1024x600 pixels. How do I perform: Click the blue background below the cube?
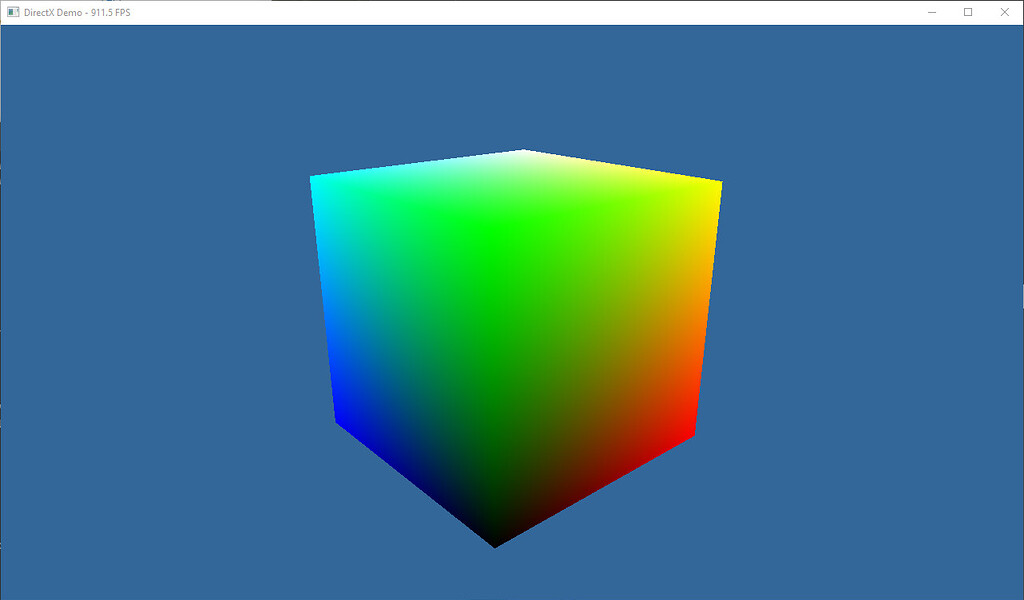point(512,575)
